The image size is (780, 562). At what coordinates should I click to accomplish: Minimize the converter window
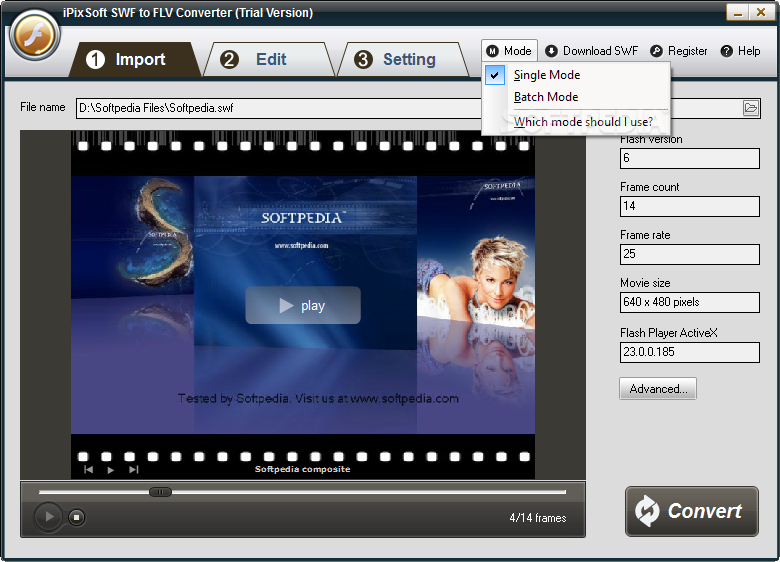[x=738, y=12]
